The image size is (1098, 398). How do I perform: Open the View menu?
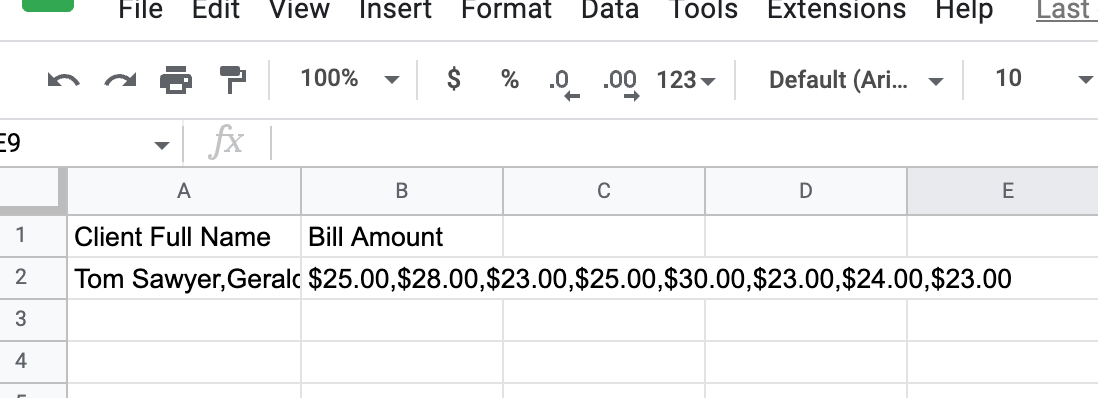(300, 10)
